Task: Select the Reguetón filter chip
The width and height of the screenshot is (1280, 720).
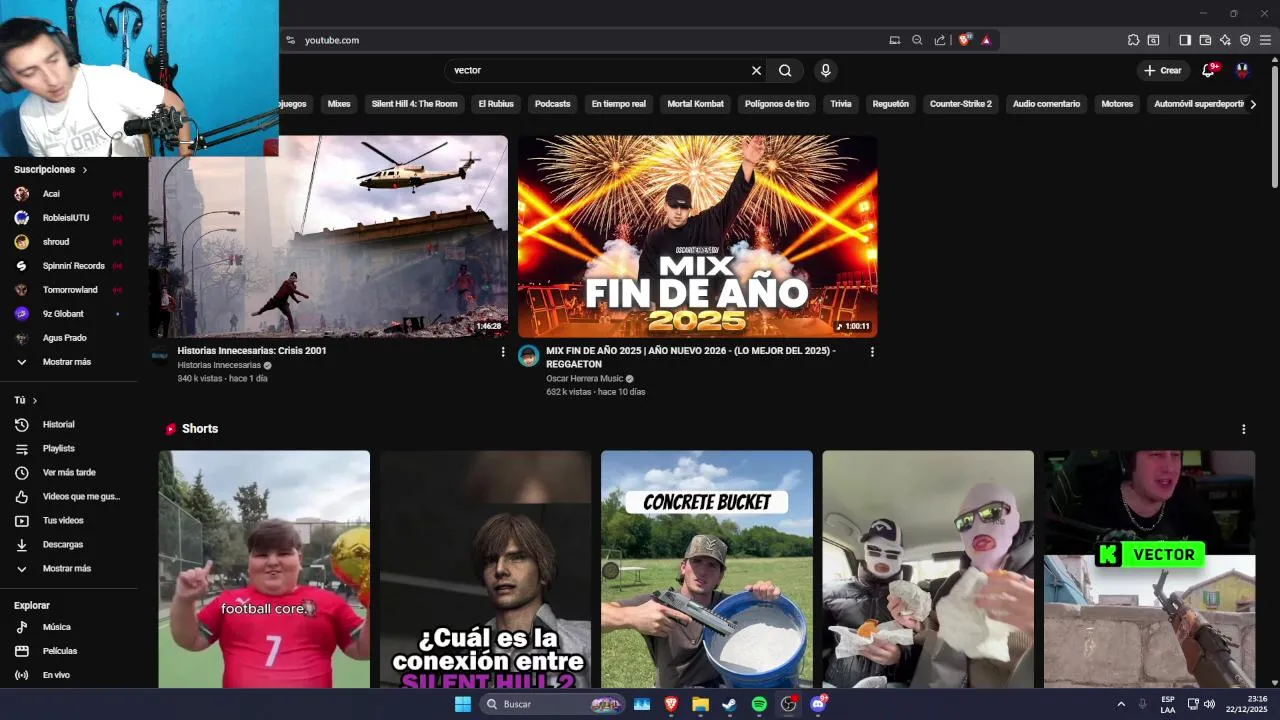Action: pyautogui.click(x=890, y=104)
